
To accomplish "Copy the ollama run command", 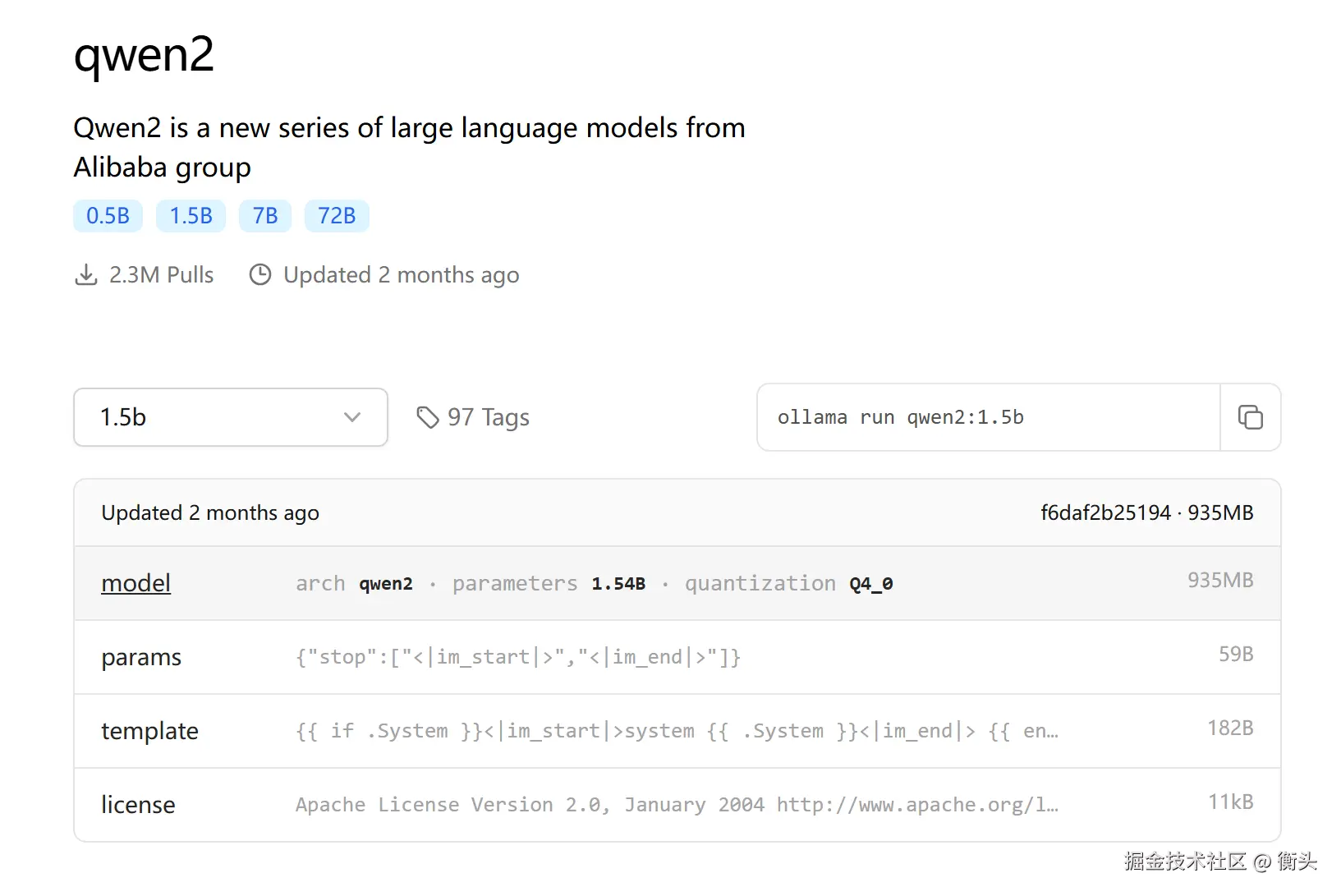I will pyautogui.click(x=1250, y=417).
